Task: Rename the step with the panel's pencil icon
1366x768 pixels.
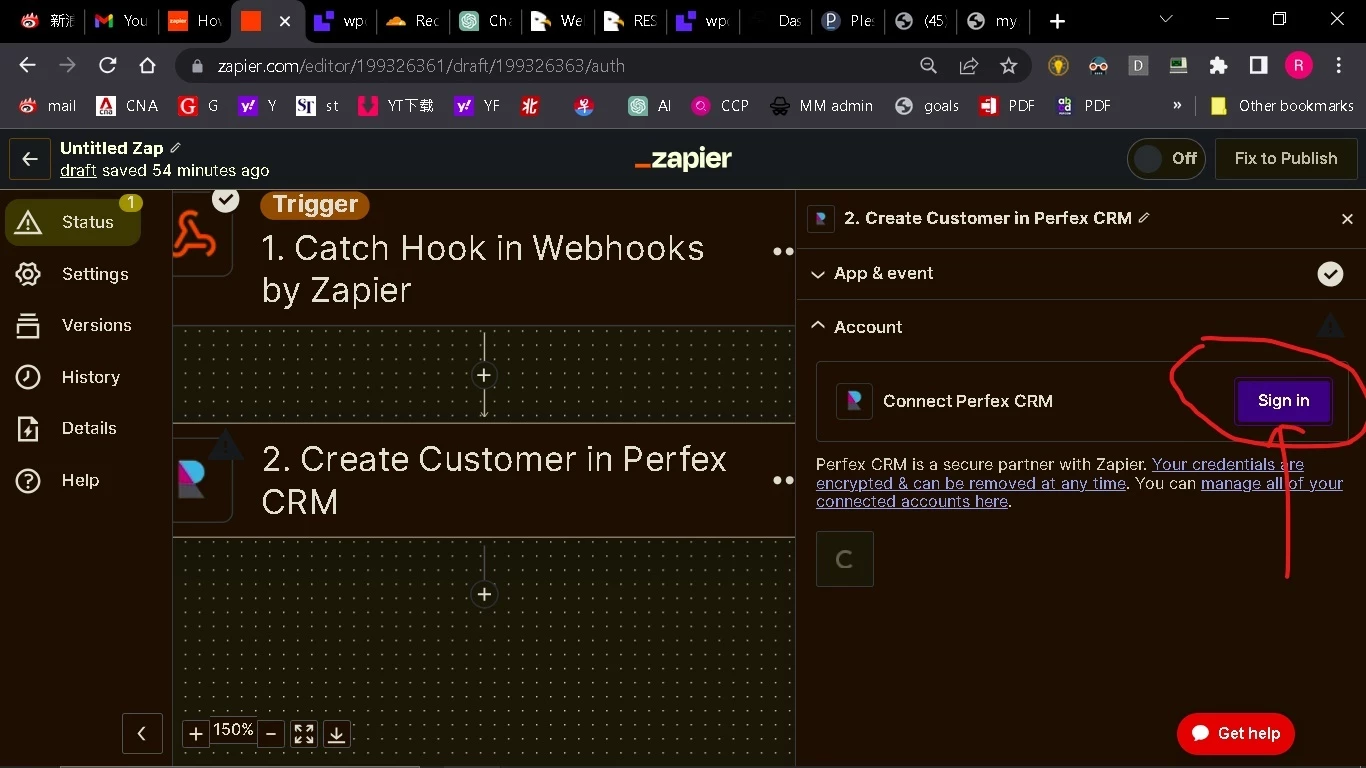Action: pyautogui.click(x=1144, y=217)
